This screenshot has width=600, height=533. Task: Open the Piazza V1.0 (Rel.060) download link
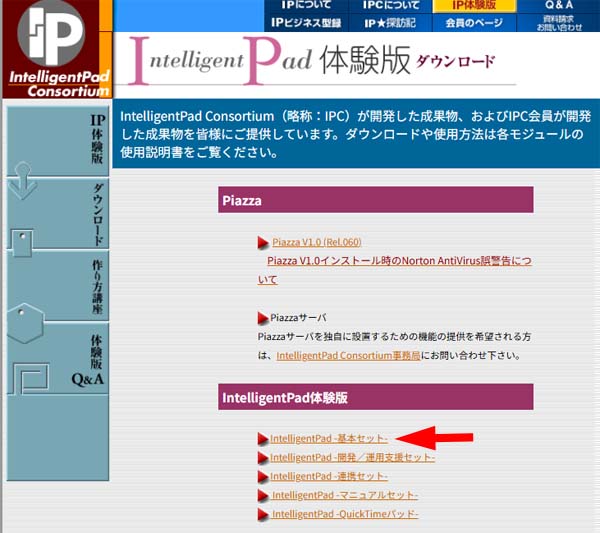[x=316, y=242]
